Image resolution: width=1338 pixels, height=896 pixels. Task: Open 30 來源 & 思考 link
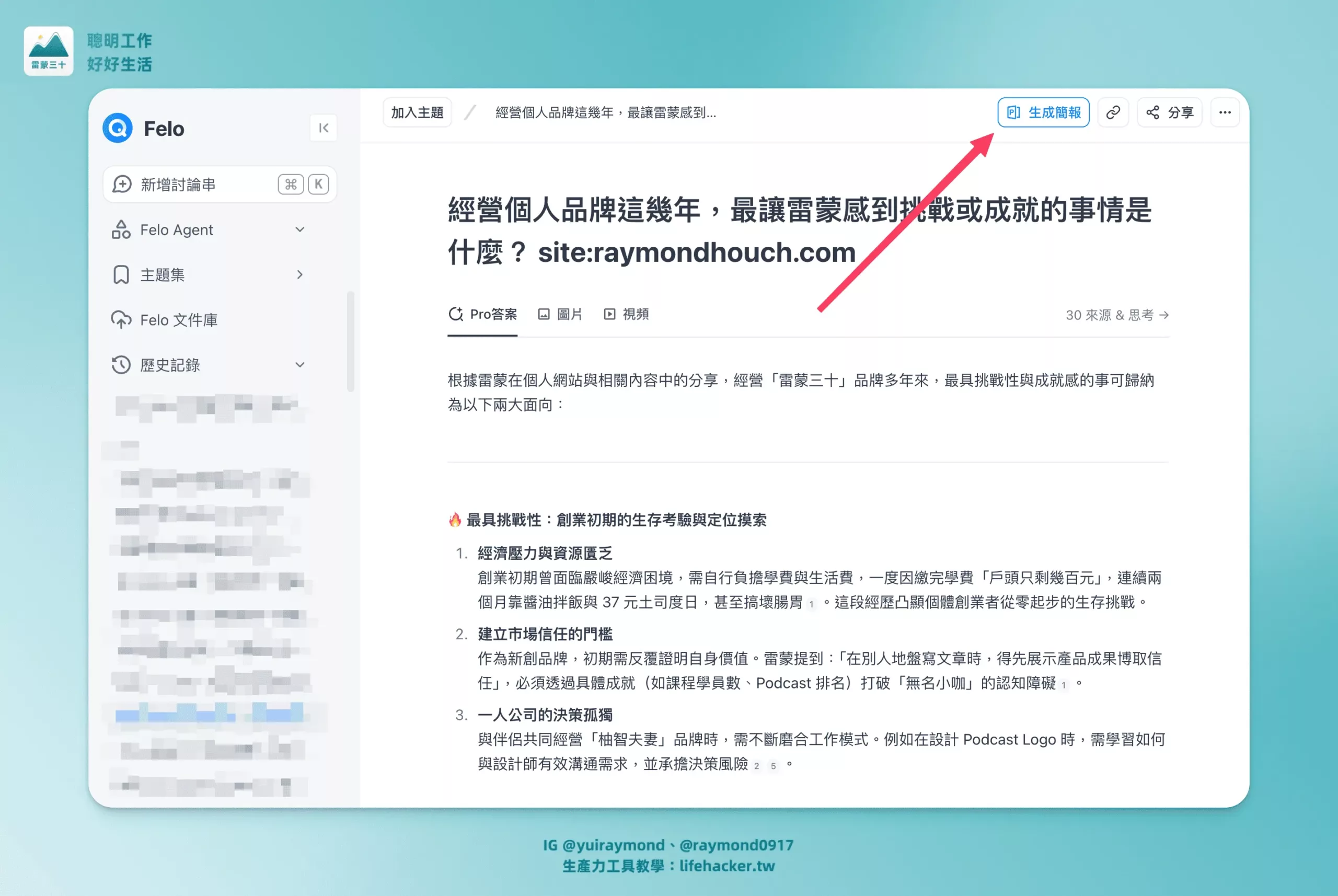pyautogui.click(x=1117, y=315)
